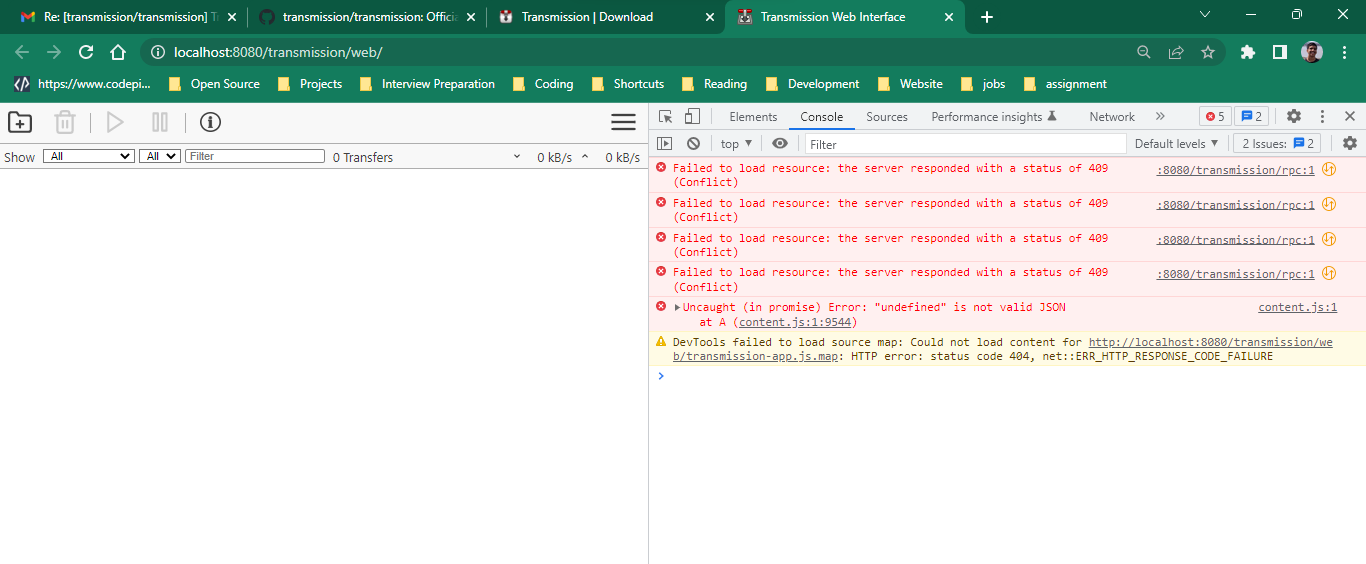Expand the Uncaught in promise error

pyautogui.click(x=678, y=308)
